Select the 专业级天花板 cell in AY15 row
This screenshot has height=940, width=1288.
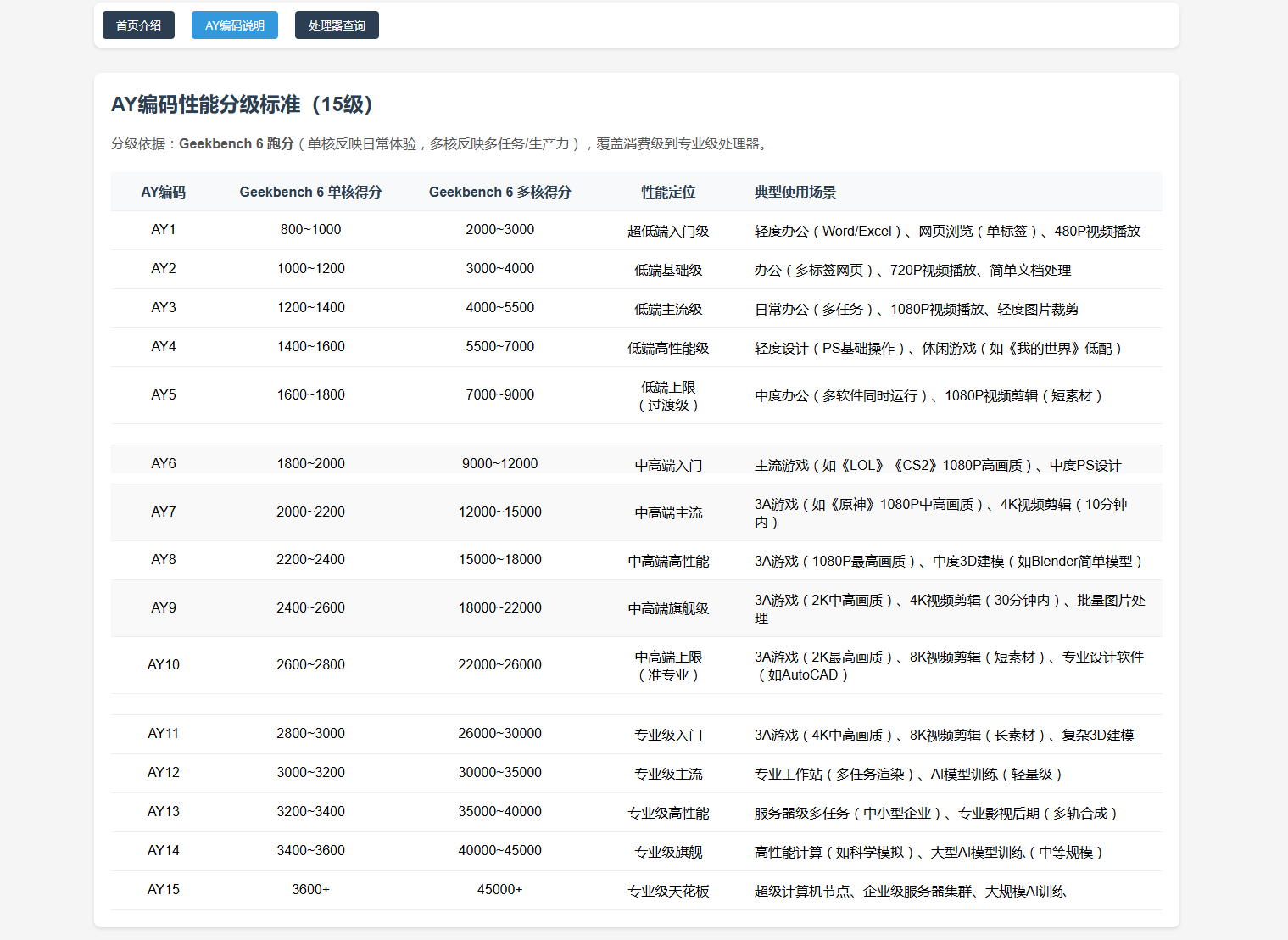[x=668, y=891]
